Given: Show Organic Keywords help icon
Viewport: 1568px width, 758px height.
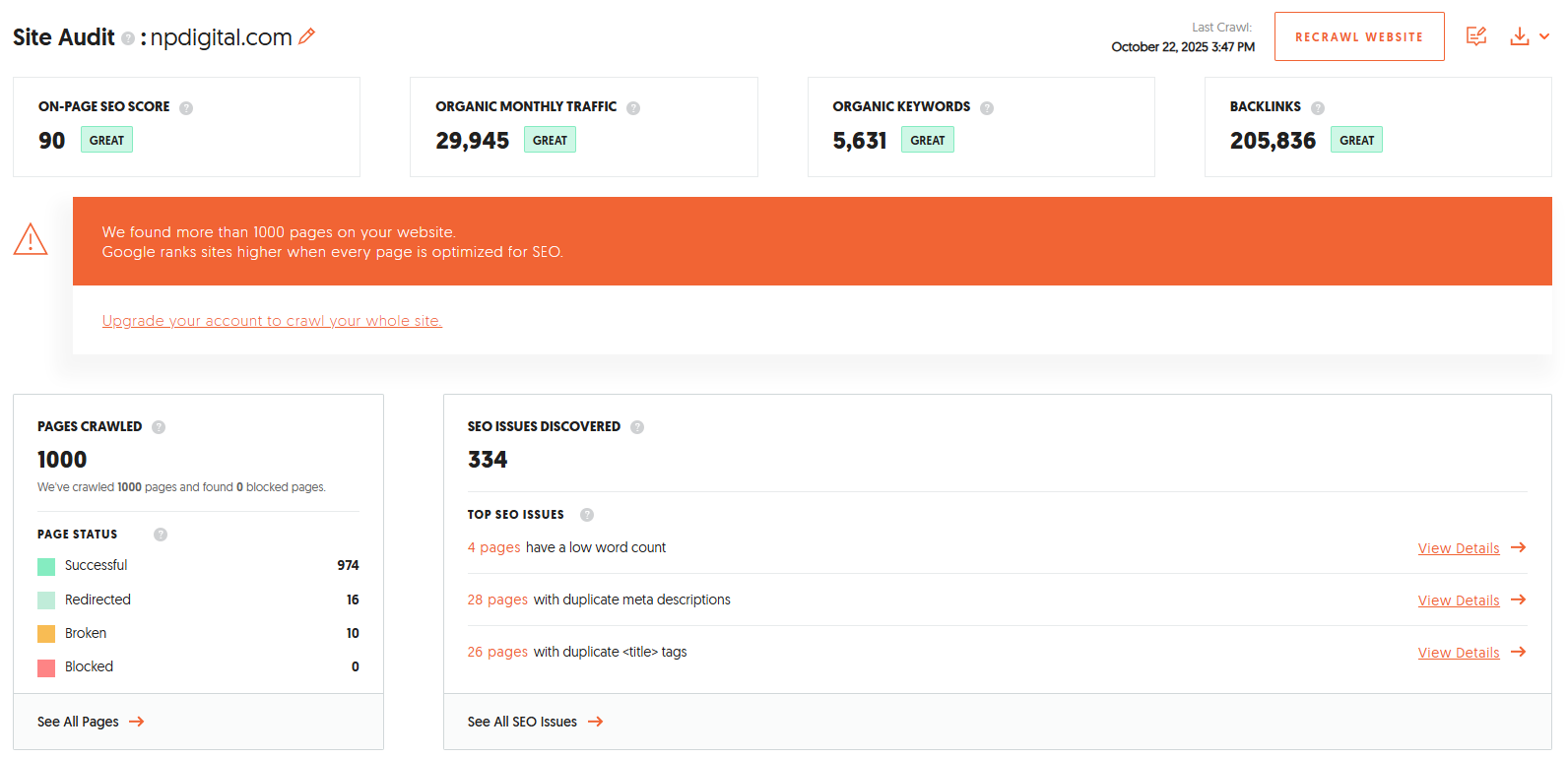Looking at the screenshot, I should pos(987,108).
